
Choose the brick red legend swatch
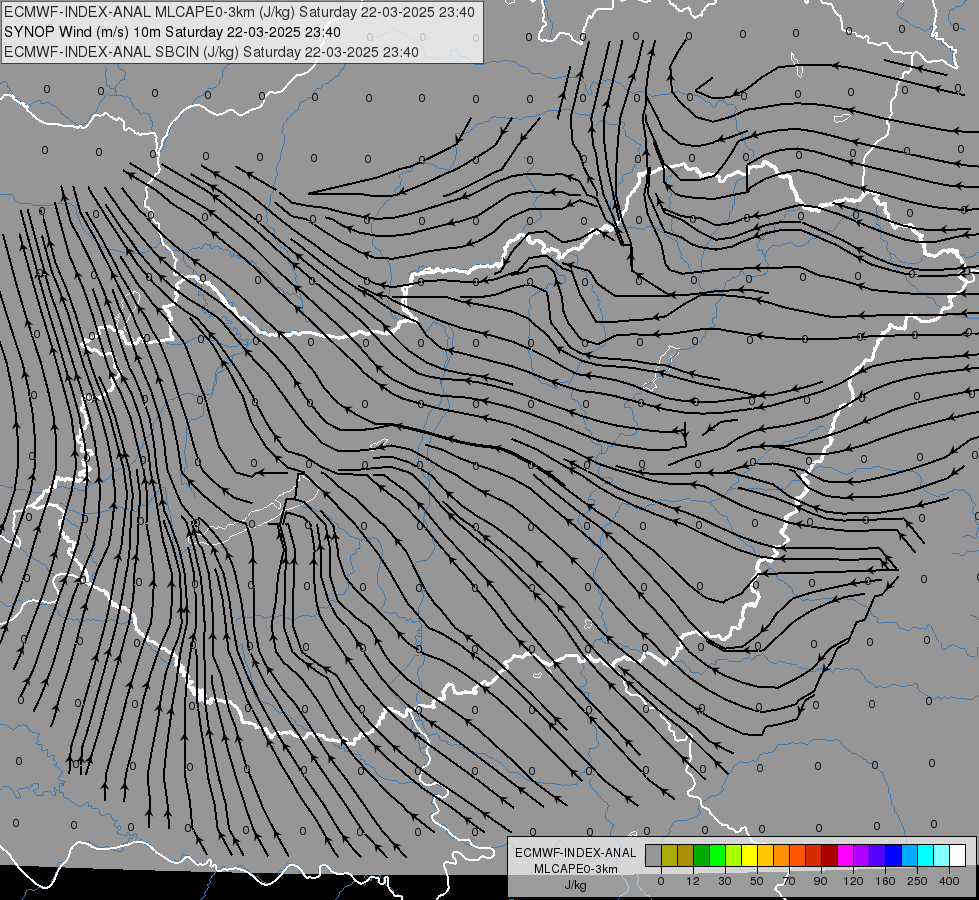(814, 855)
